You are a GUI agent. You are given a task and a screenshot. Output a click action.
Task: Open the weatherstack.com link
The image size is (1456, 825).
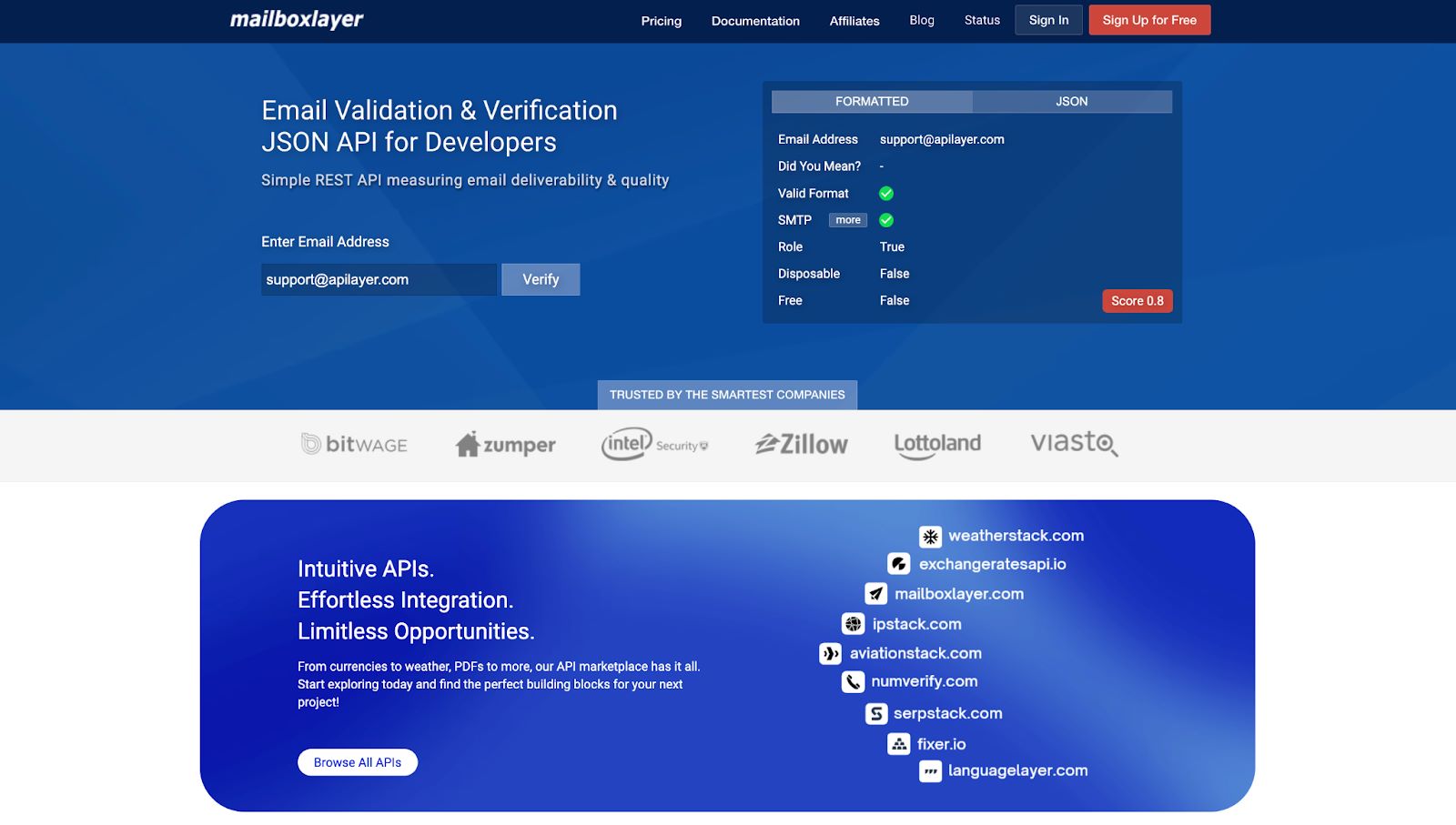(x=1016, y=536)
